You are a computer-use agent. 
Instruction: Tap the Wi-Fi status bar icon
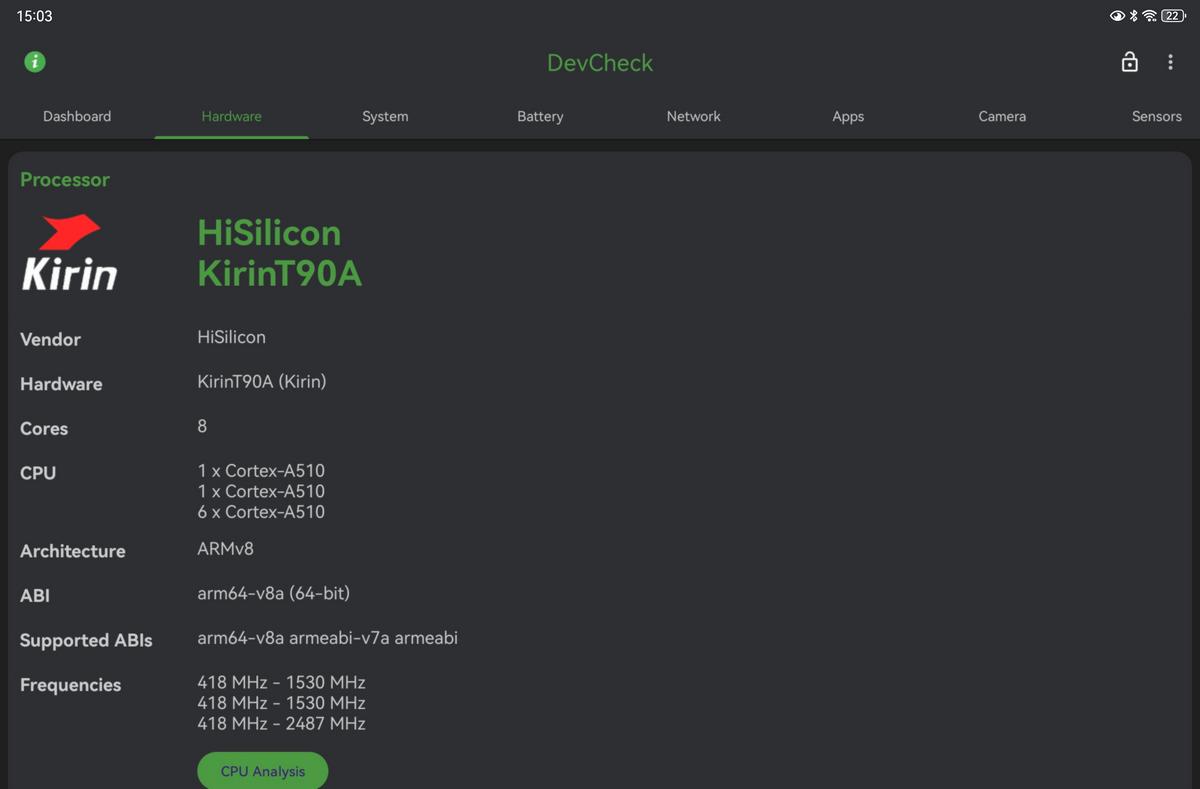[1150, 16]
